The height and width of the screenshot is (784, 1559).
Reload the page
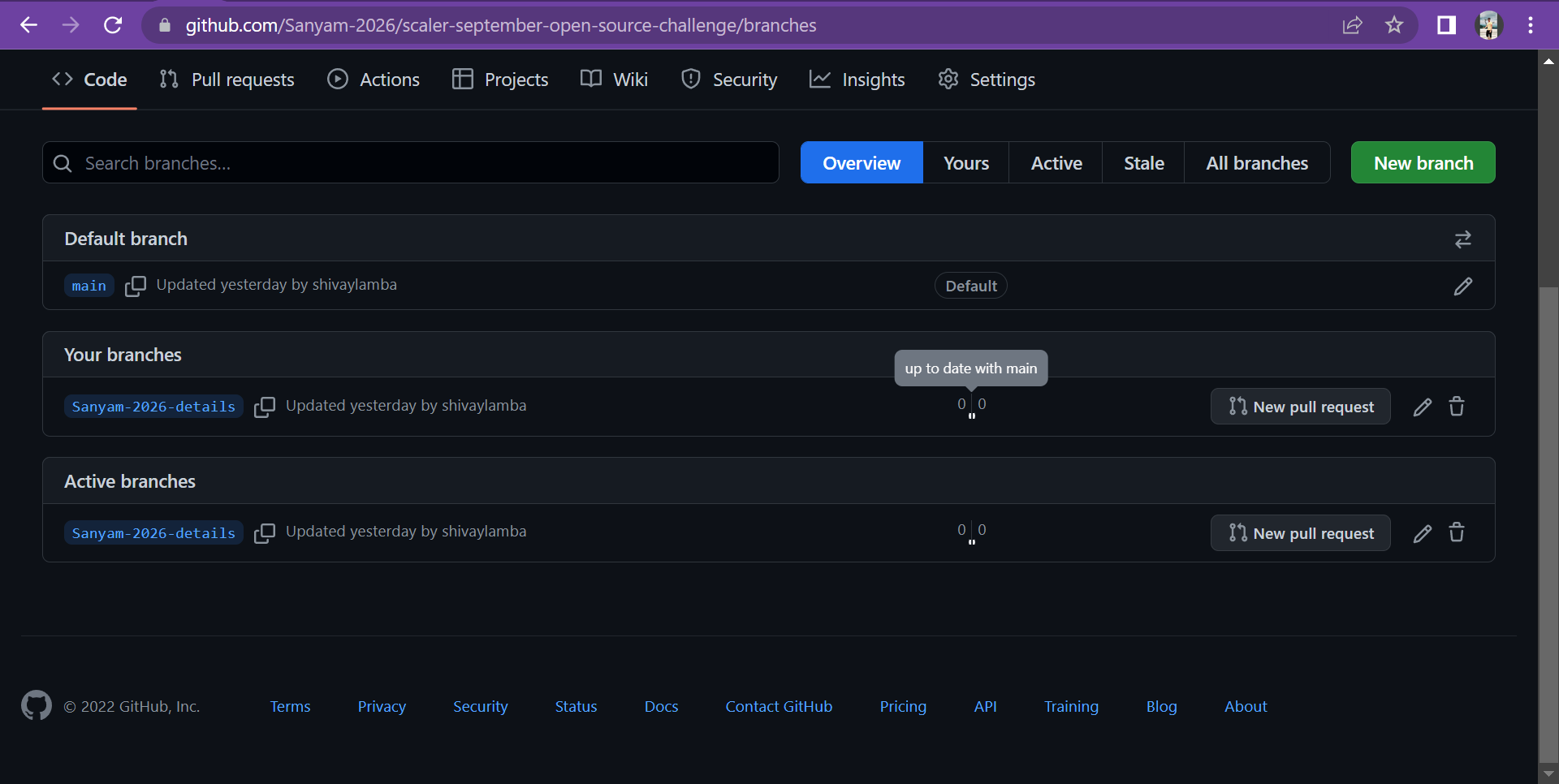click(113, 25)
